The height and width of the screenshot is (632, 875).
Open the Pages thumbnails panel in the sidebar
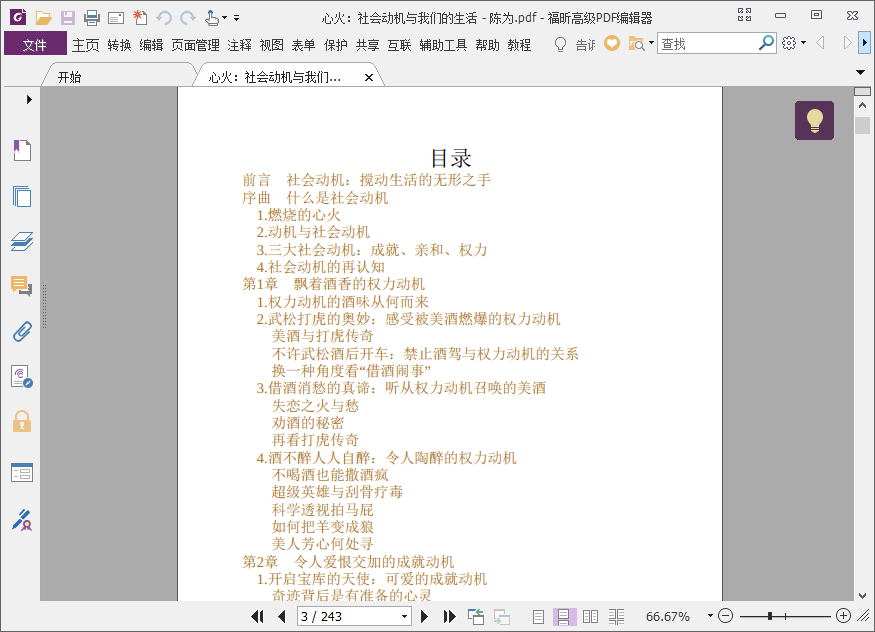[x=22, y=196]
